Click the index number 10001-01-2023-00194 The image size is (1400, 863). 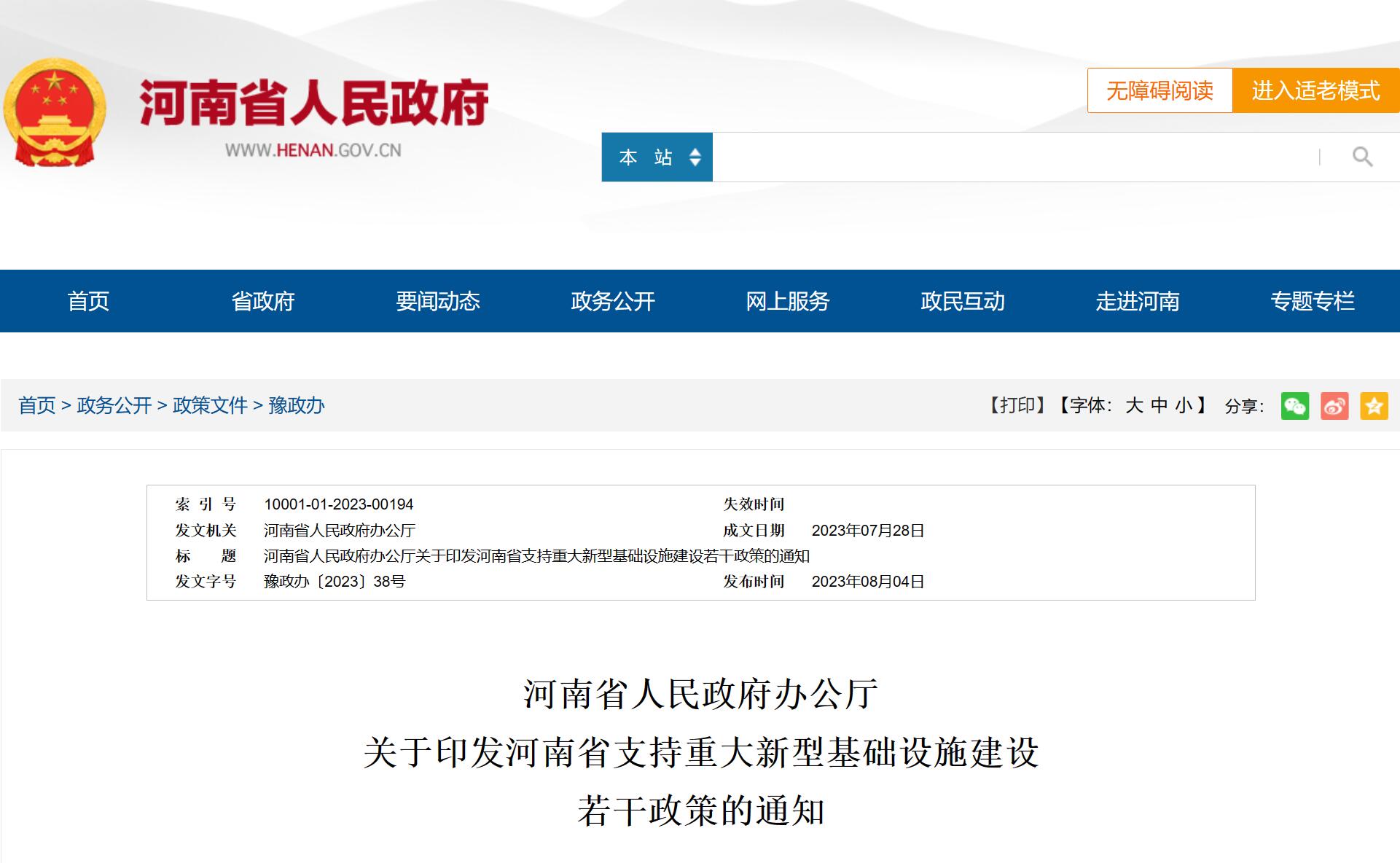tap(339, 504)
